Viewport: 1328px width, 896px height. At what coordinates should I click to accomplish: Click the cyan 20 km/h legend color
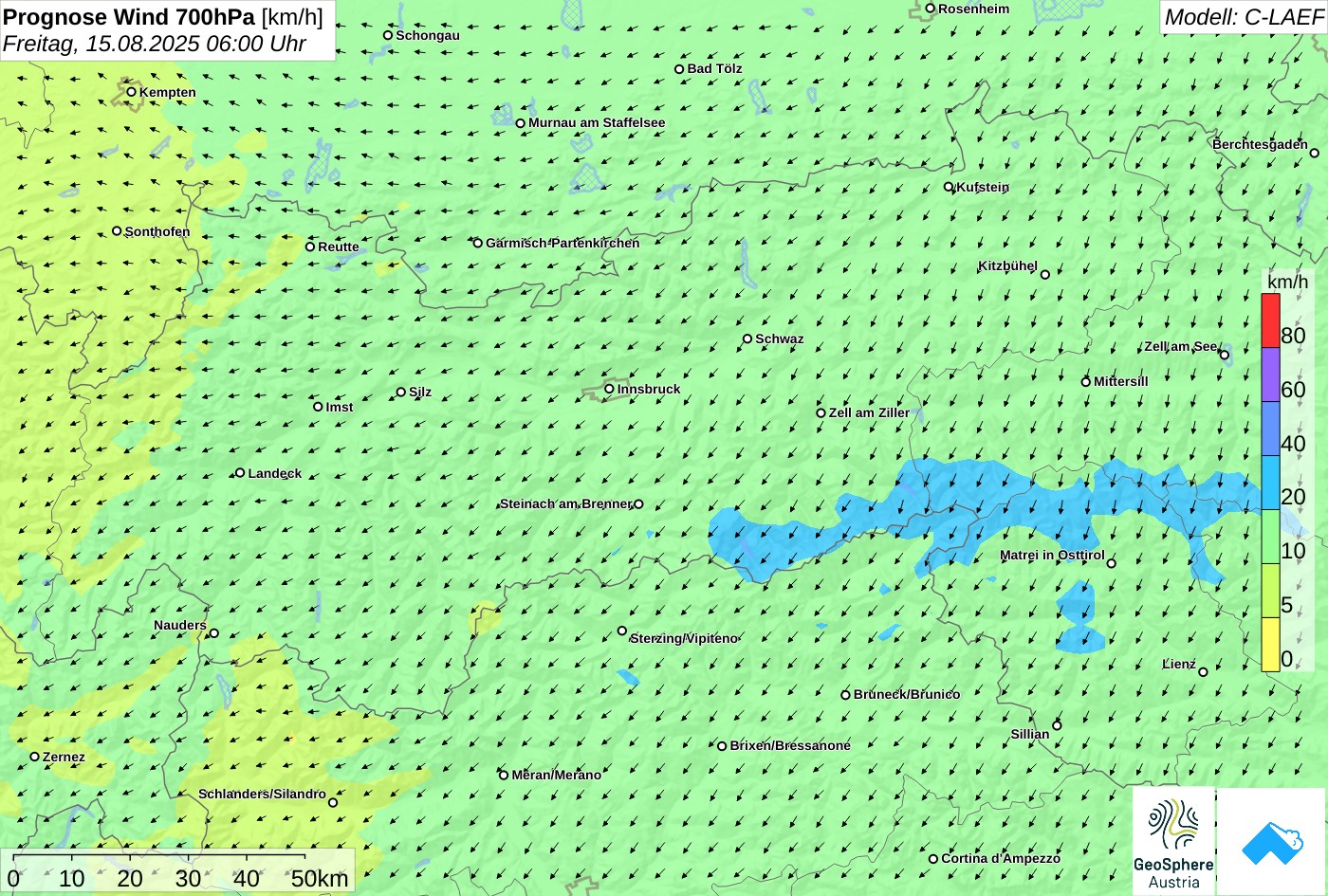[x=1270, y=483]
